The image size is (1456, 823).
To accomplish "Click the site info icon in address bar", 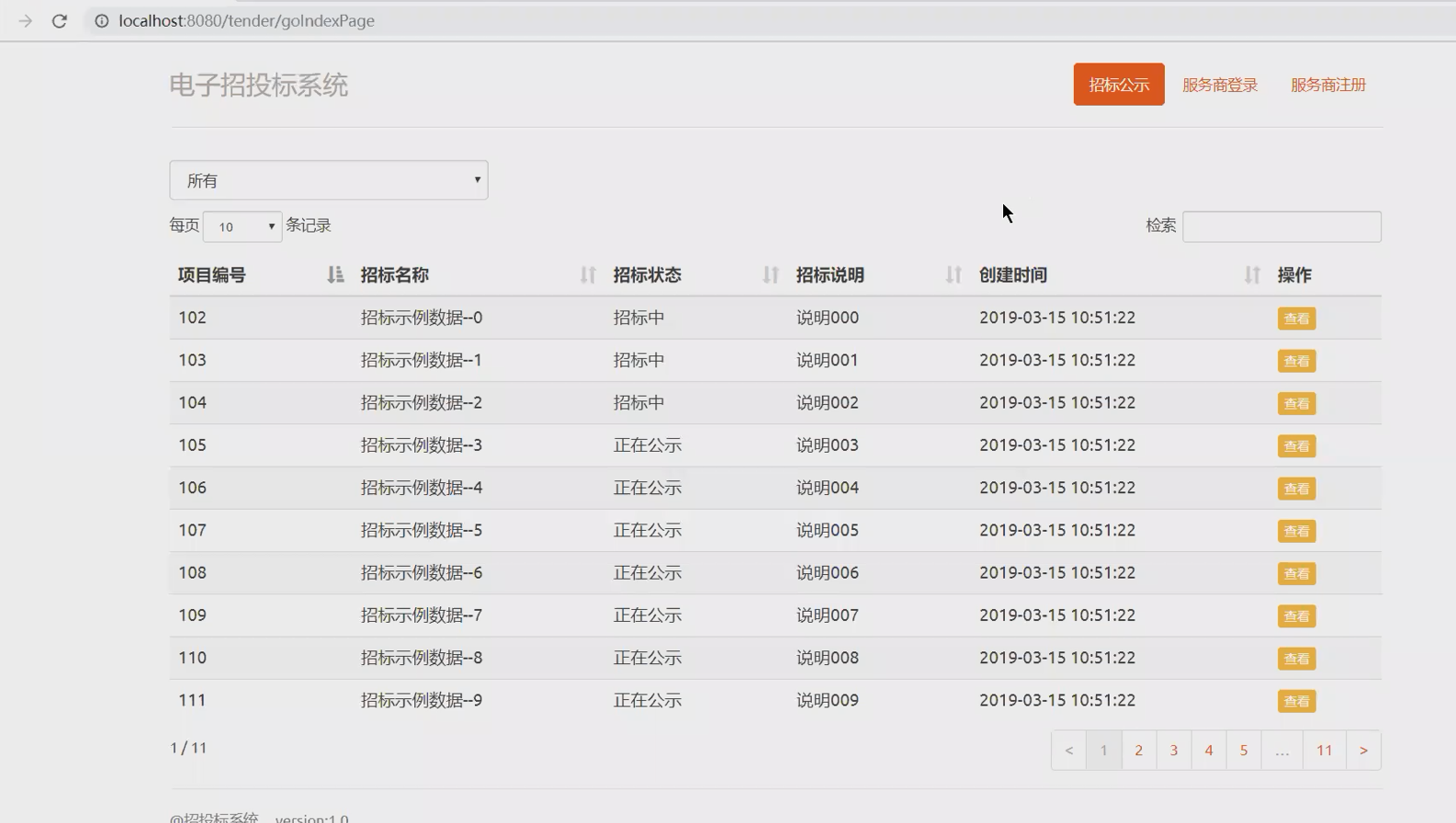I will tap(101, 20).
